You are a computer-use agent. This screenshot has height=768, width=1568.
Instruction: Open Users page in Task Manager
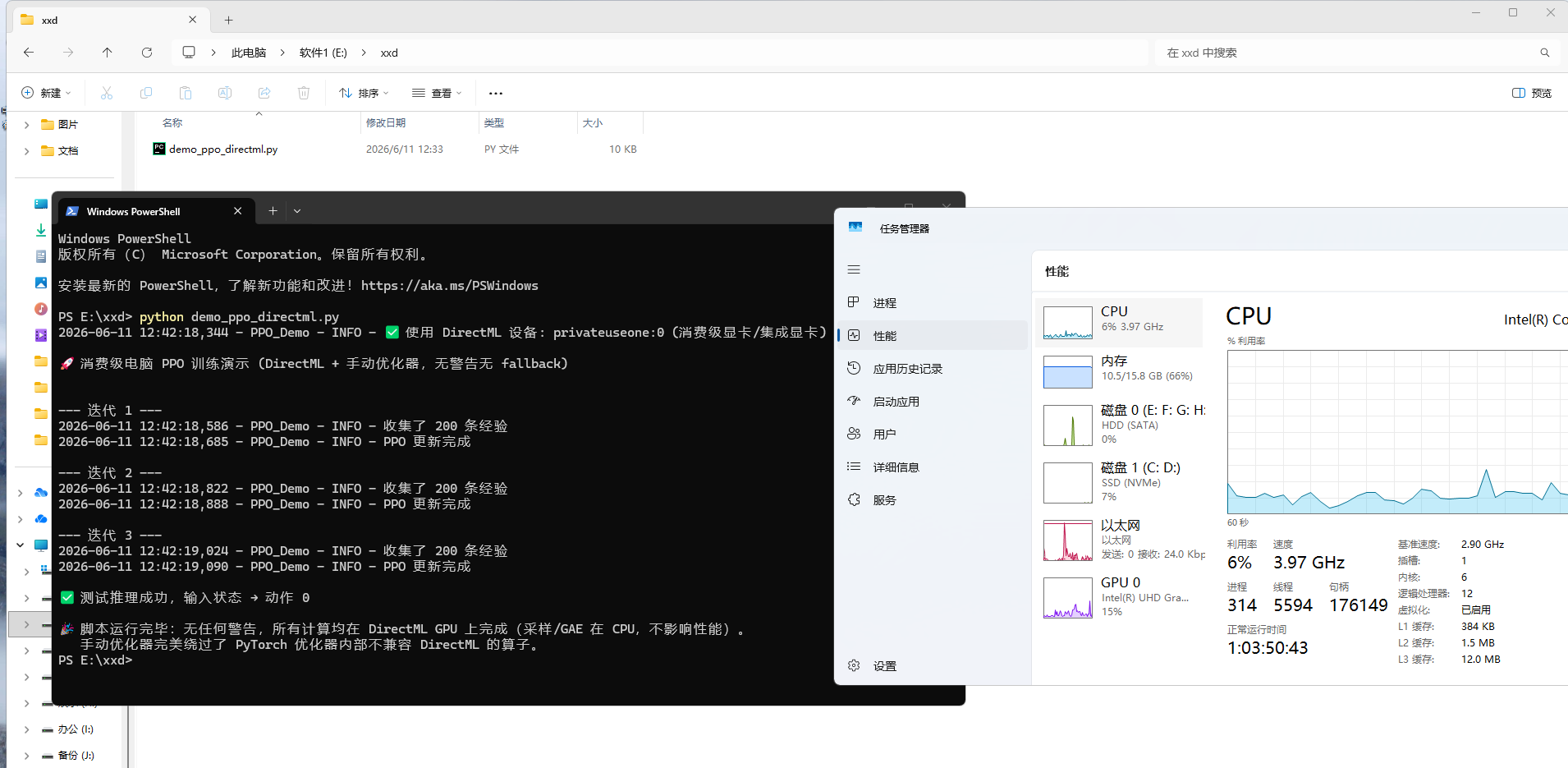(933, 435)
